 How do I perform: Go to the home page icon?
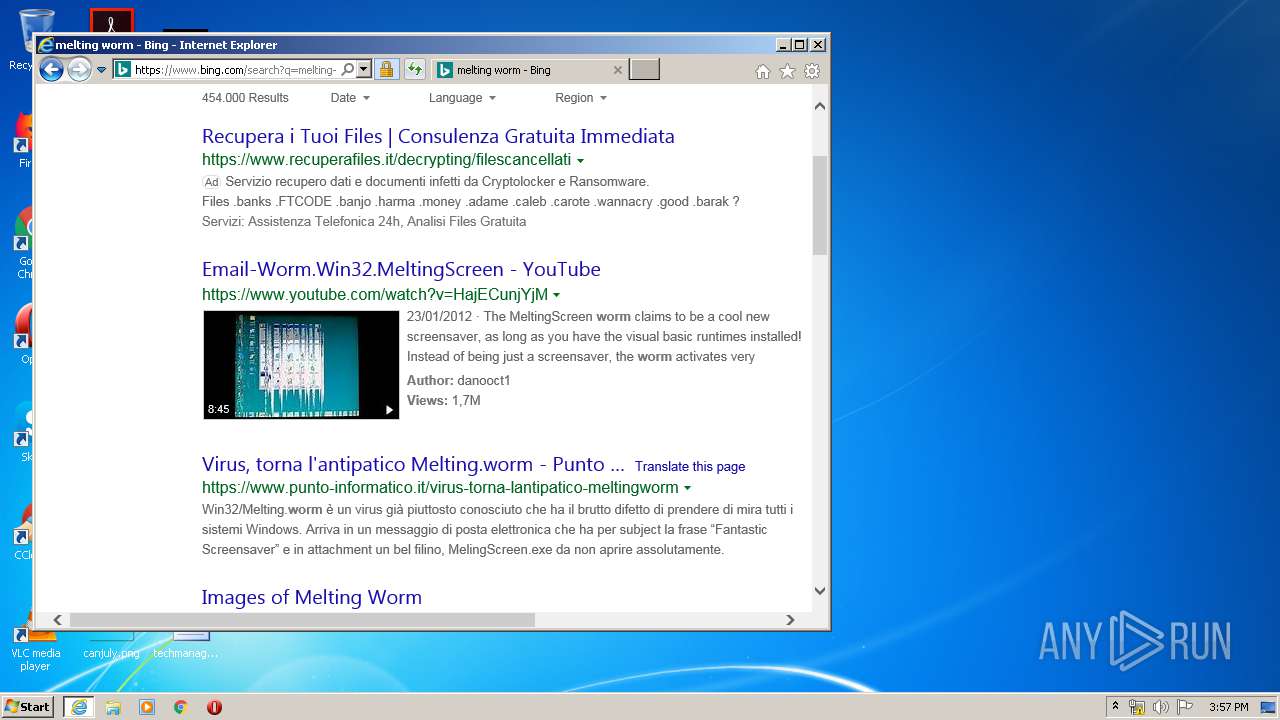click(763, 71)
